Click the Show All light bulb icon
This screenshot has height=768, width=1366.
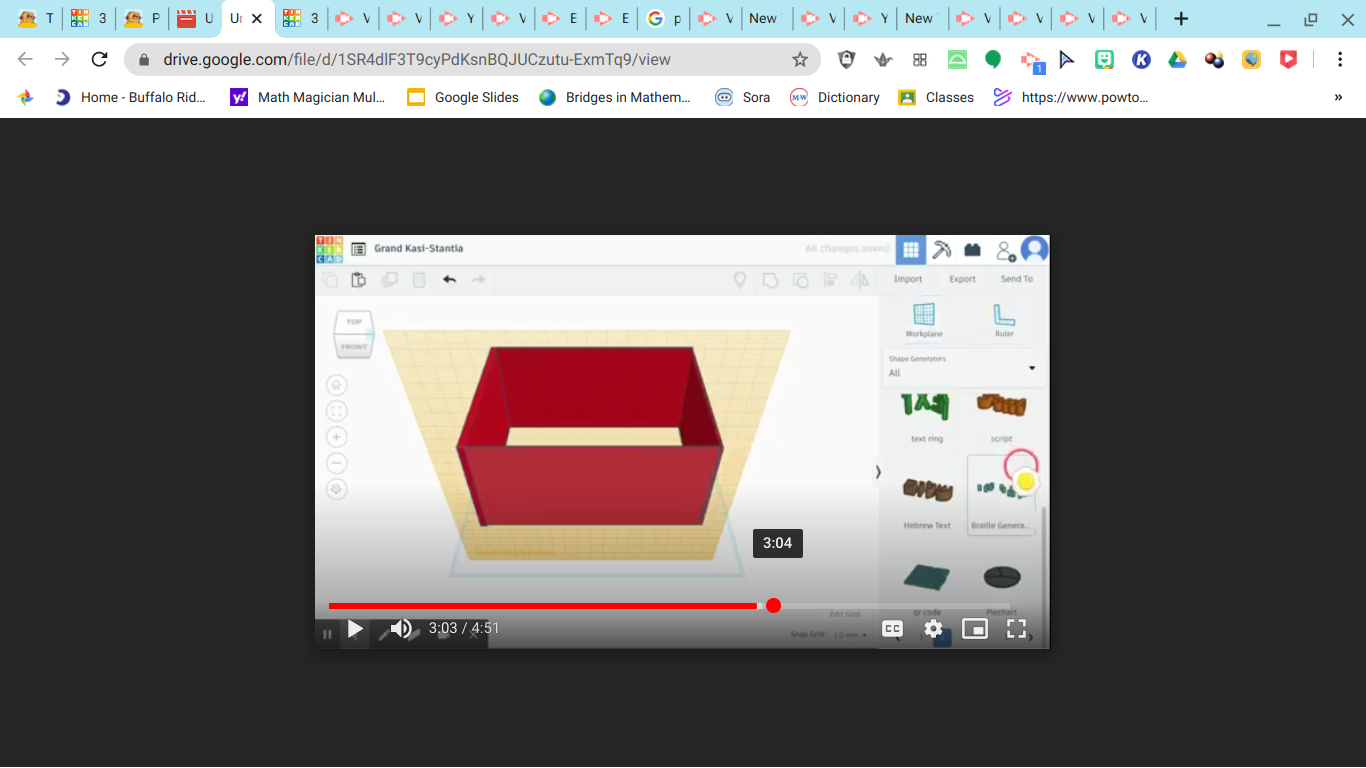pyautogui.click(x=740, y=280)
